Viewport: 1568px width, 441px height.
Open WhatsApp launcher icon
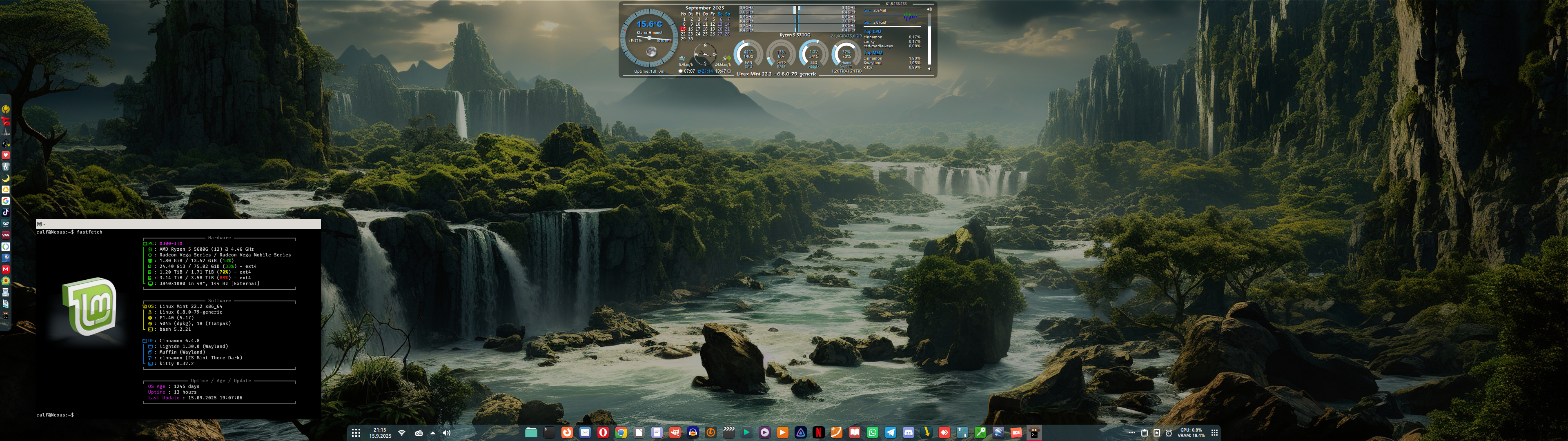(873, 432)
